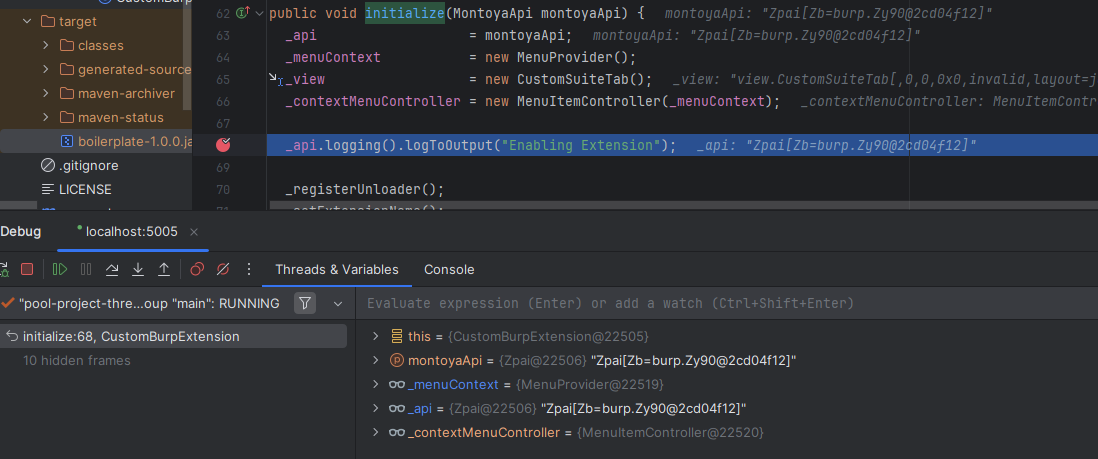Click the project tree vertical scrollbar

(x=187, y=55)
